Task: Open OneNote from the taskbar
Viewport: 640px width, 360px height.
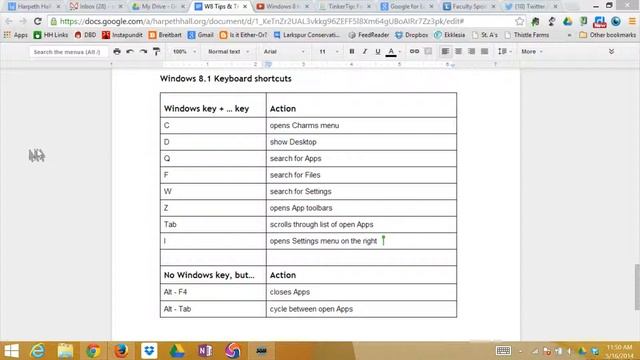Action: click(x=205, y=351)
